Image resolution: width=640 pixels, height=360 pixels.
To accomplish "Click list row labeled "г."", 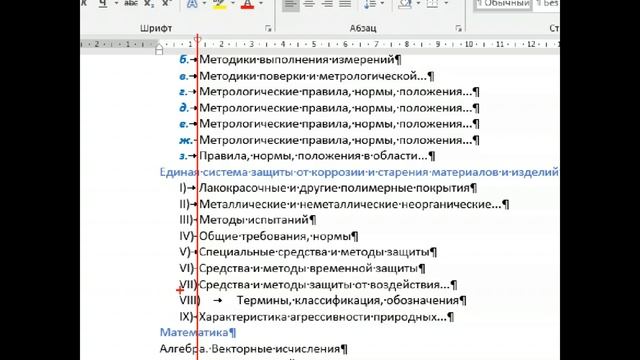I will (329, 92).
